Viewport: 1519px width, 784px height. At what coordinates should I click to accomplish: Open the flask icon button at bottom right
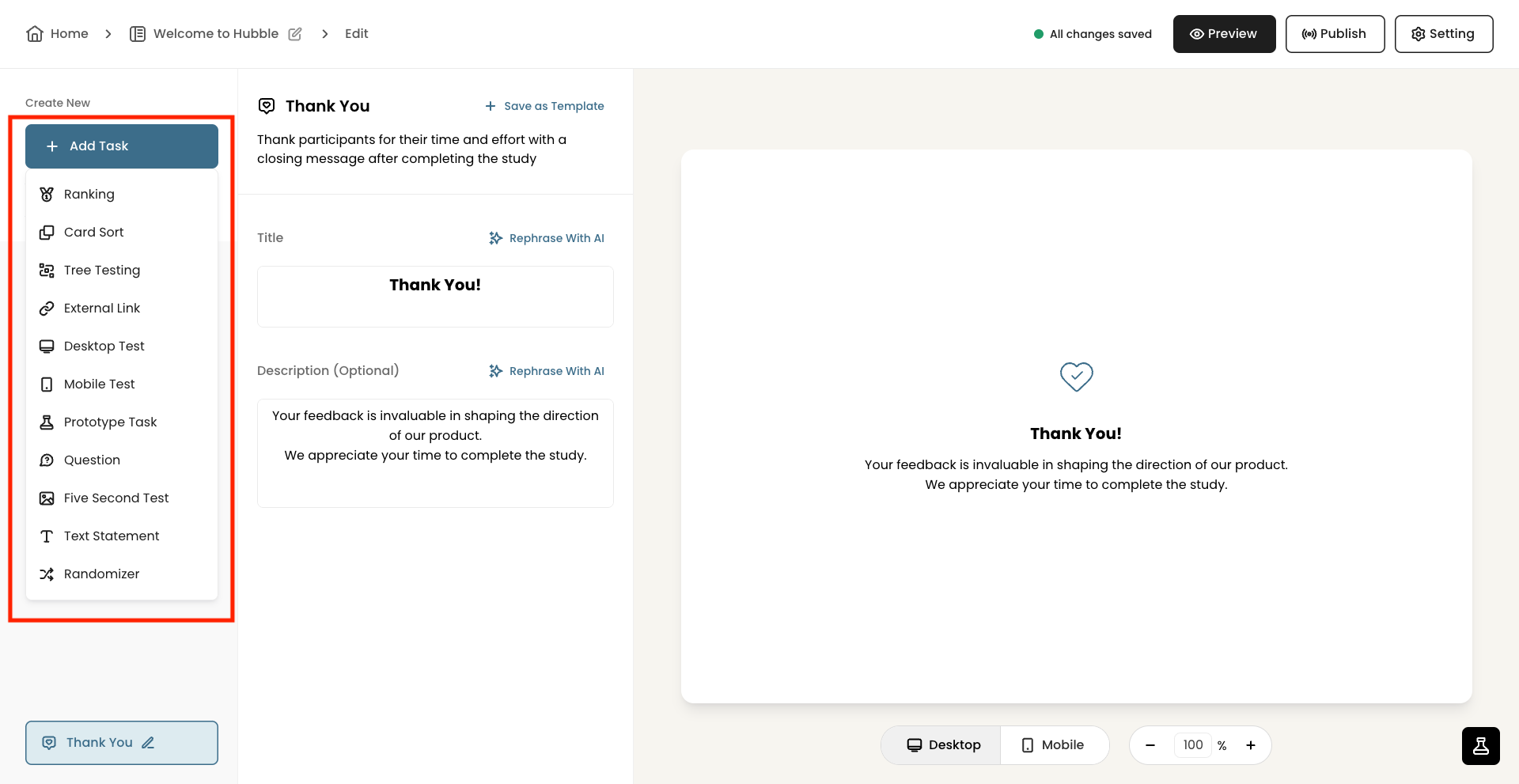point(1480,745)
